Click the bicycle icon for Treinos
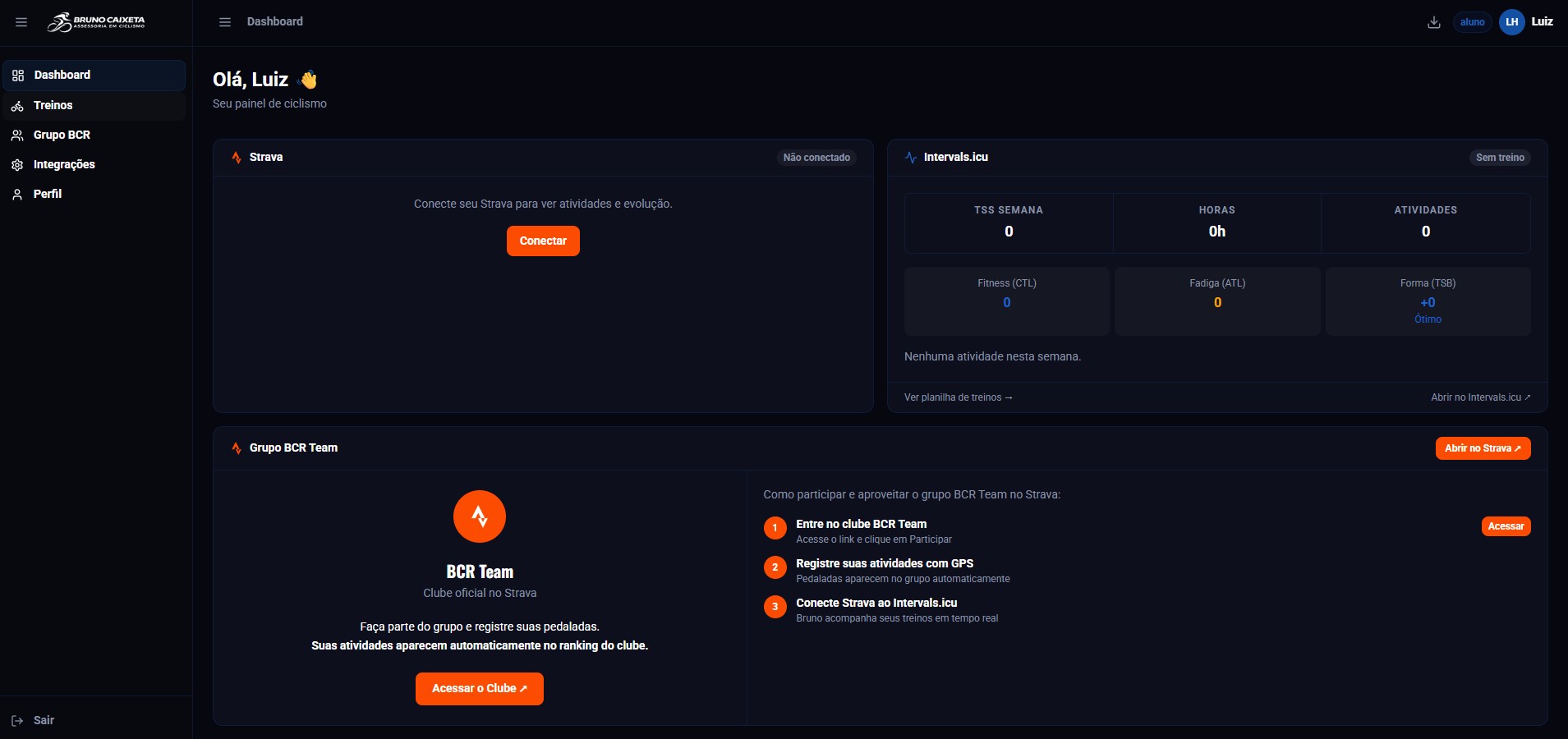Screen dimensions: 1568x739 [17, 106]
